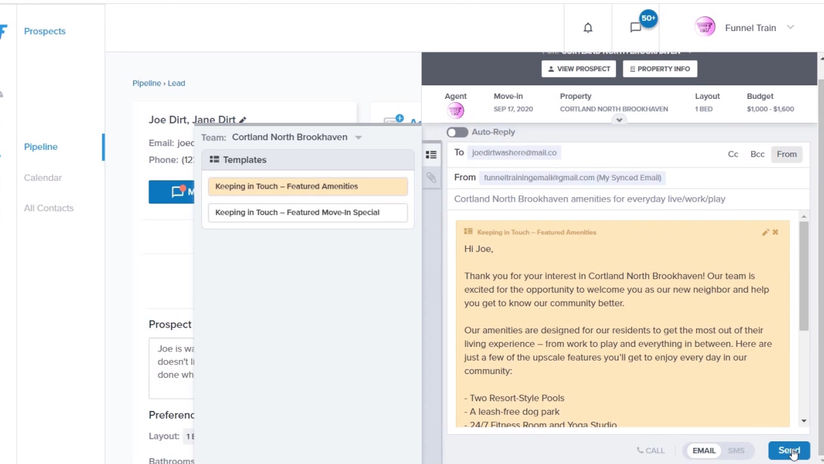Toggle the Auto-Reply switch
This screenshot has width=824, height=464.
tap(457, 132)
